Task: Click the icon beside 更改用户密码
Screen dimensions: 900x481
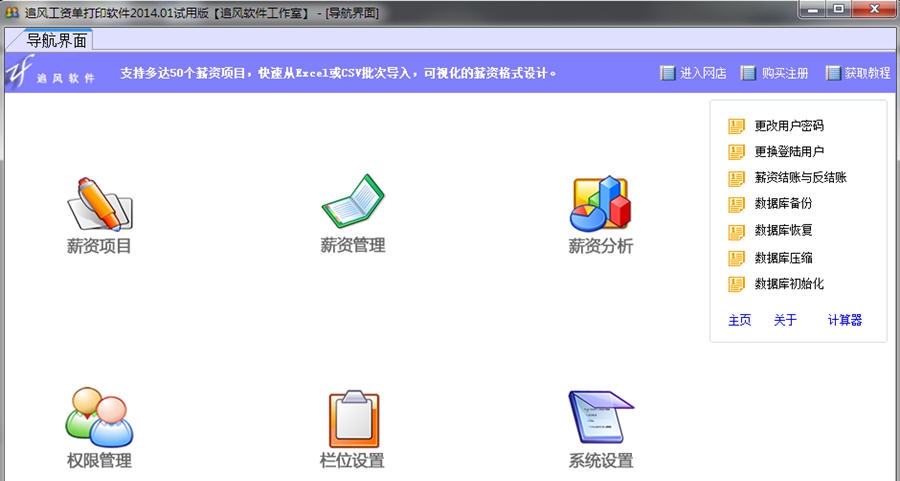Action: (736, 126)
